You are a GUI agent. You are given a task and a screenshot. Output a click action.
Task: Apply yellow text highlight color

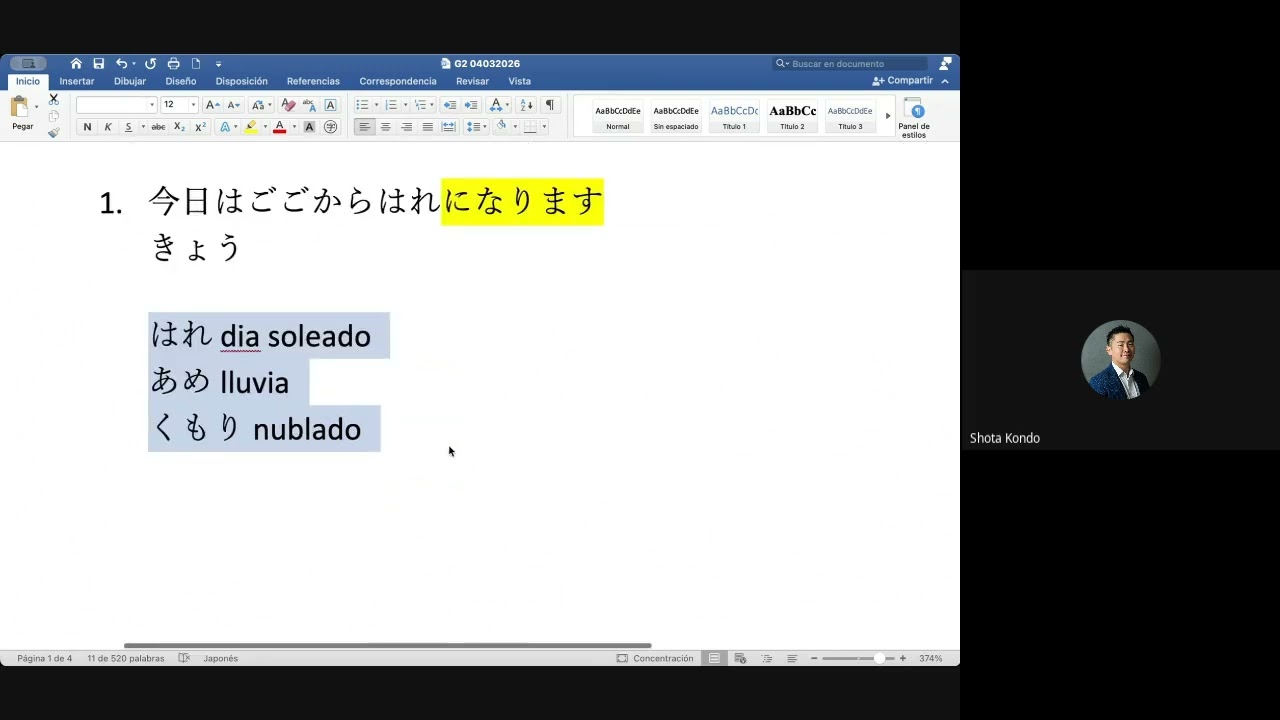(251, 127)
